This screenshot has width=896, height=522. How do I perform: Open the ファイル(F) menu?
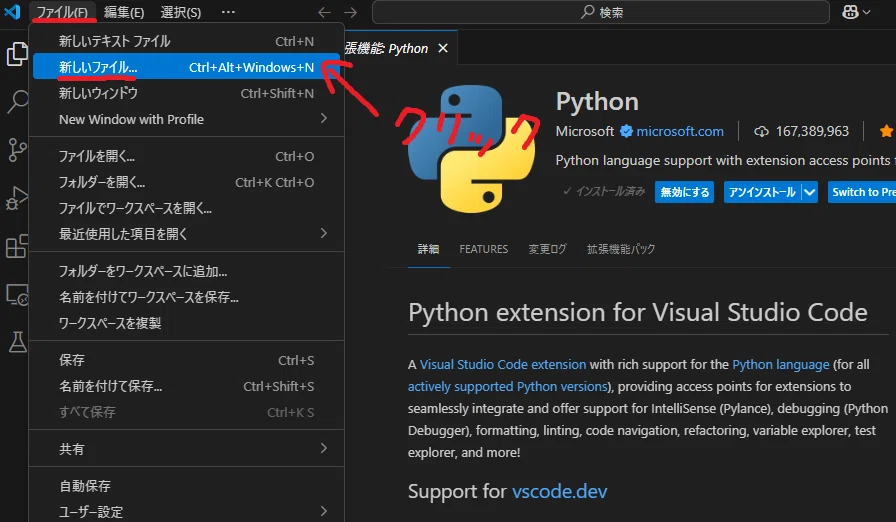(x=62, y=12)
